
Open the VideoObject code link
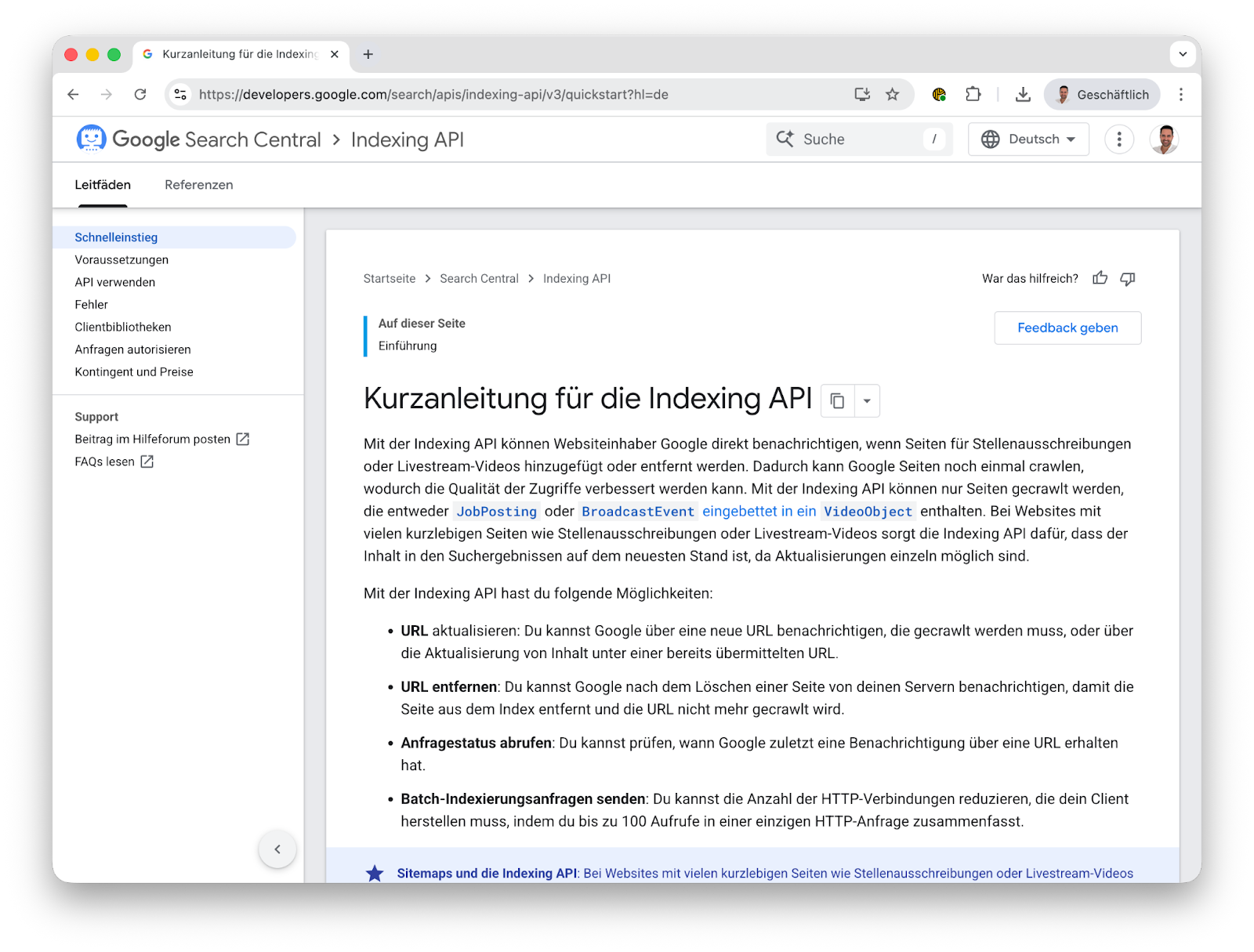point(868,512)
